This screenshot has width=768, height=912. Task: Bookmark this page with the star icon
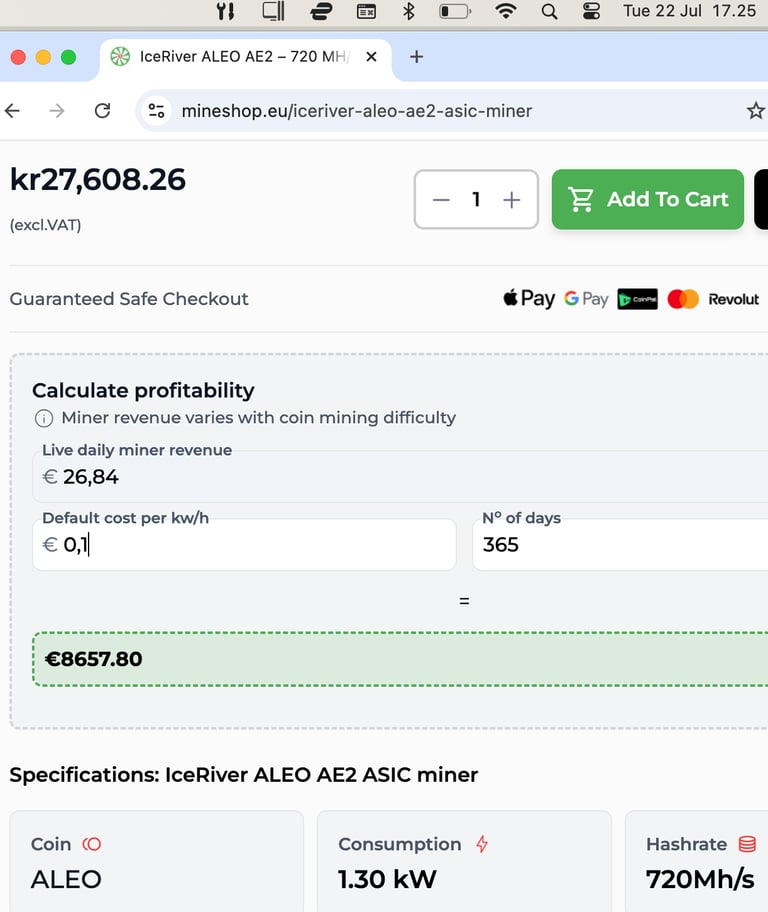(x=756, y=111)
